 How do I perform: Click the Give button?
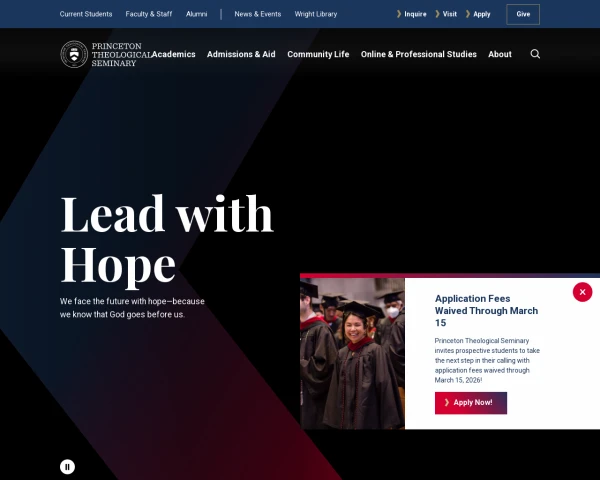(x=523, y=14)
